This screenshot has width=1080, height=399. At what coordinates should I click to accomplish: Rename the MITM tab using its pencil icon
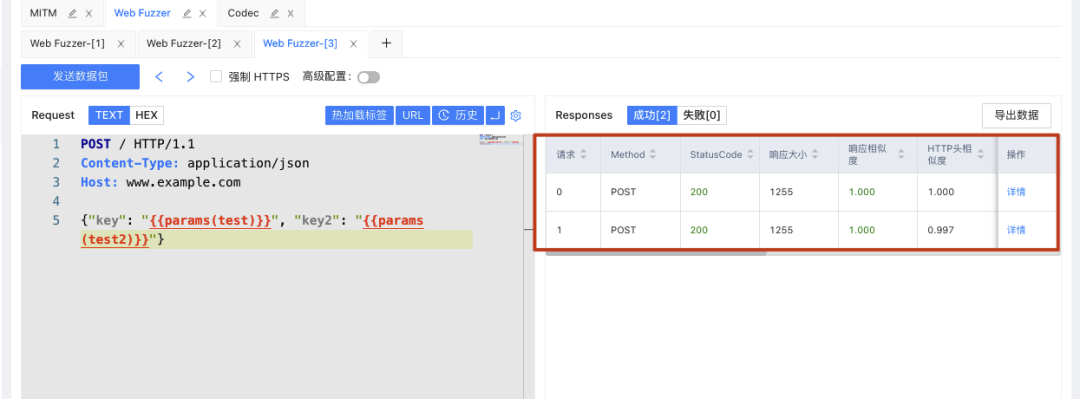click(x=72, y=13)
